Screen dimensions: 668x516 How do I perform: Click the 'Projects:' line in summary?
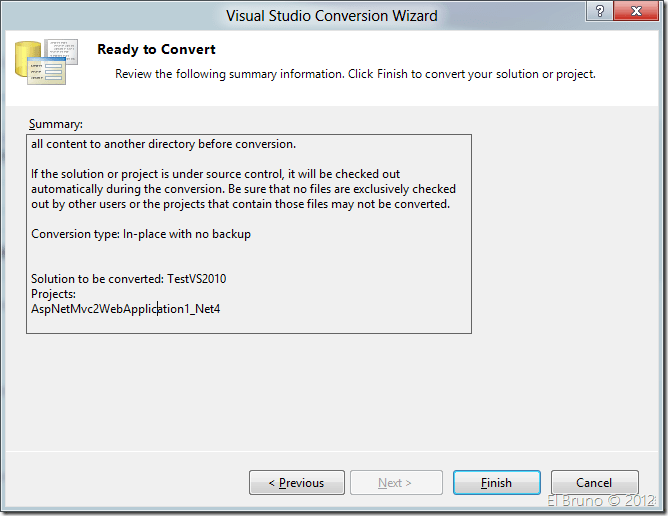[54, 295]
